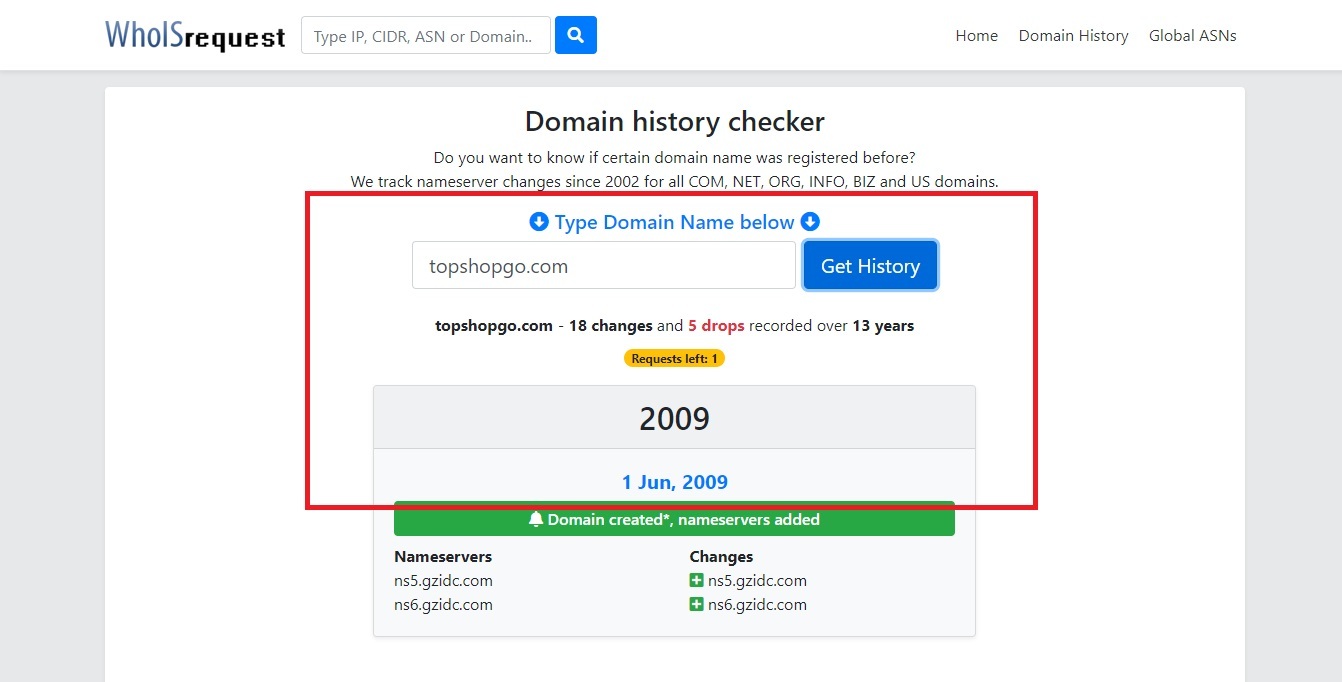Click the 1 Jun, 2009 date
Viewport: 1342px width, 682px height.
click(x=674, y=482)
